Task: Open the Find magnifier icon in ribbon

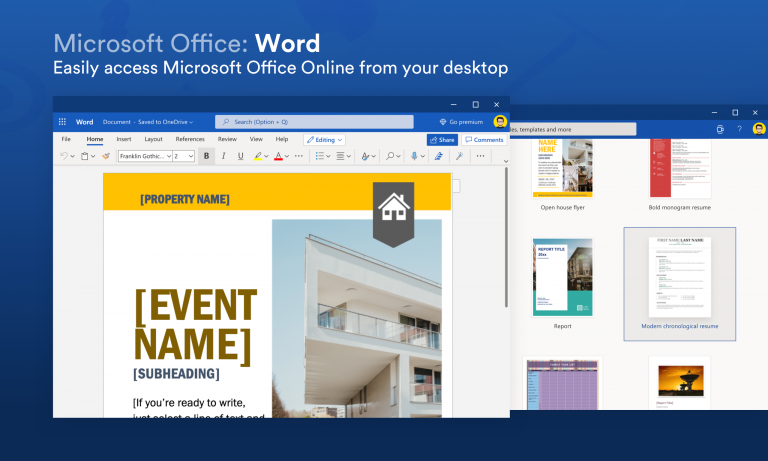Action: (x=390, y=156)
